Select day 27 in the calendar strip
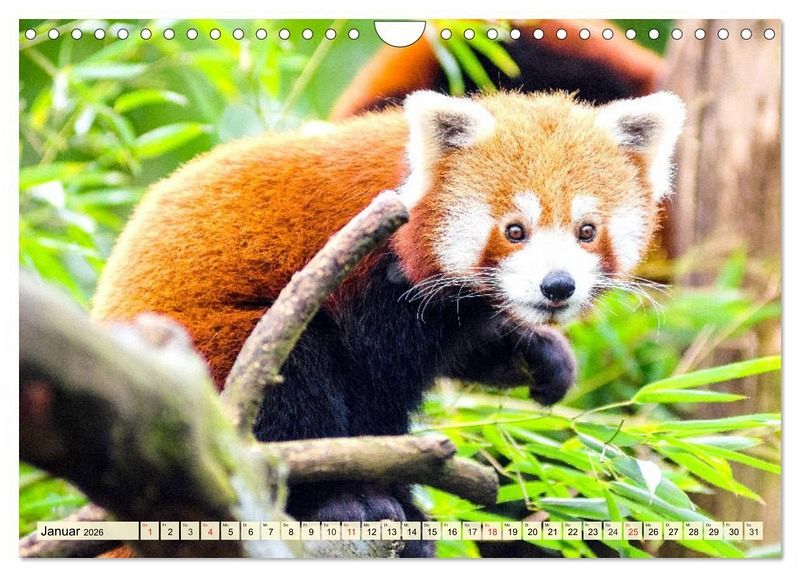This screenshot has height=577, width=800. [673, 531]
